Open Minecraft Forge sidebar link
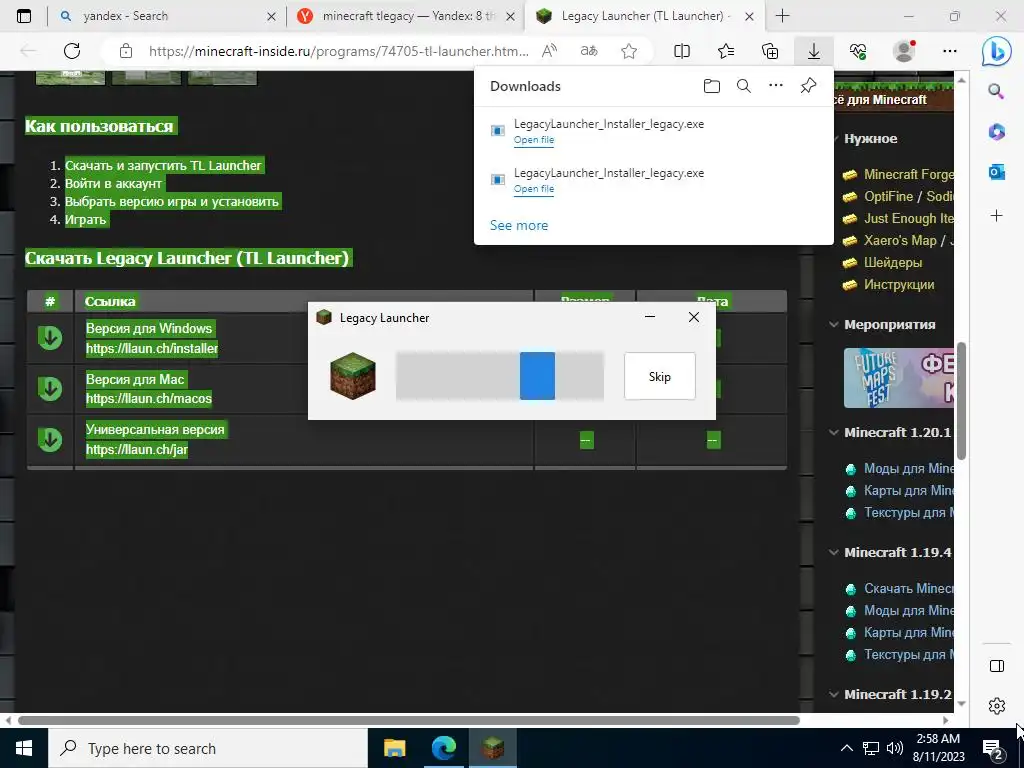1024x768 pixels. coord(908,174)
